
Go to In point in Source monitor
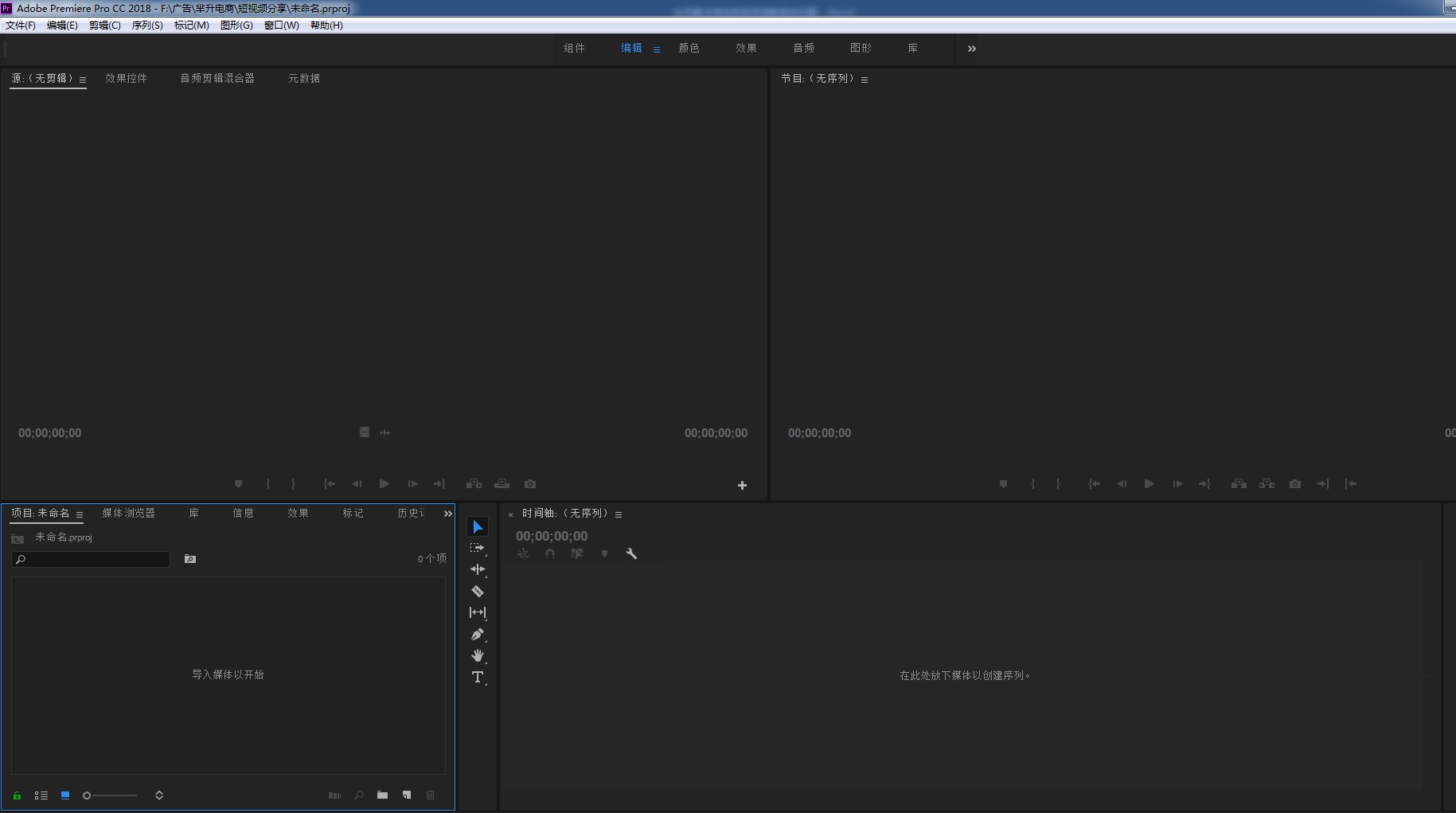point(329,484)
